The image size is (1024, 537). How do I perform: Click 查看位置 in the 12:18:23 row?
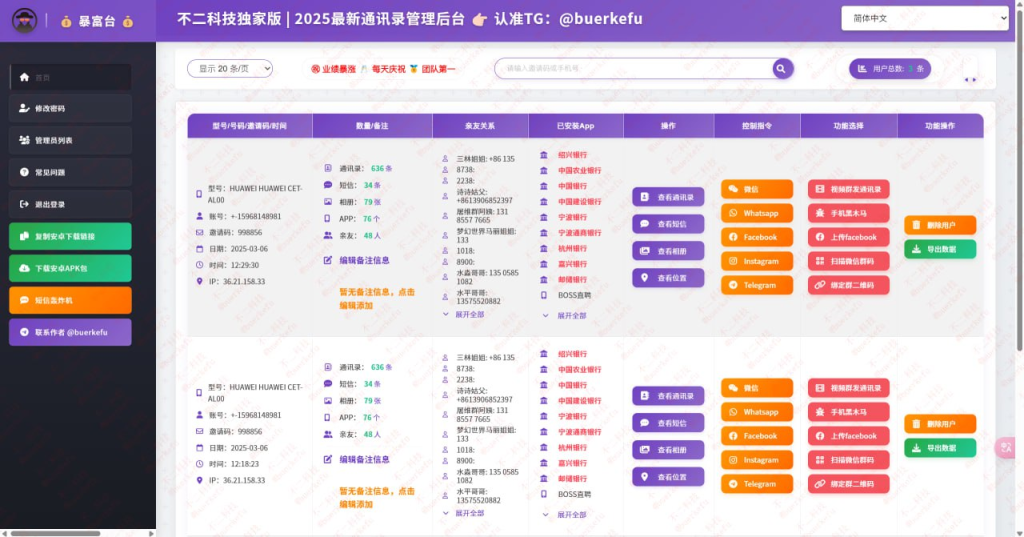click(x=668, y=477)
